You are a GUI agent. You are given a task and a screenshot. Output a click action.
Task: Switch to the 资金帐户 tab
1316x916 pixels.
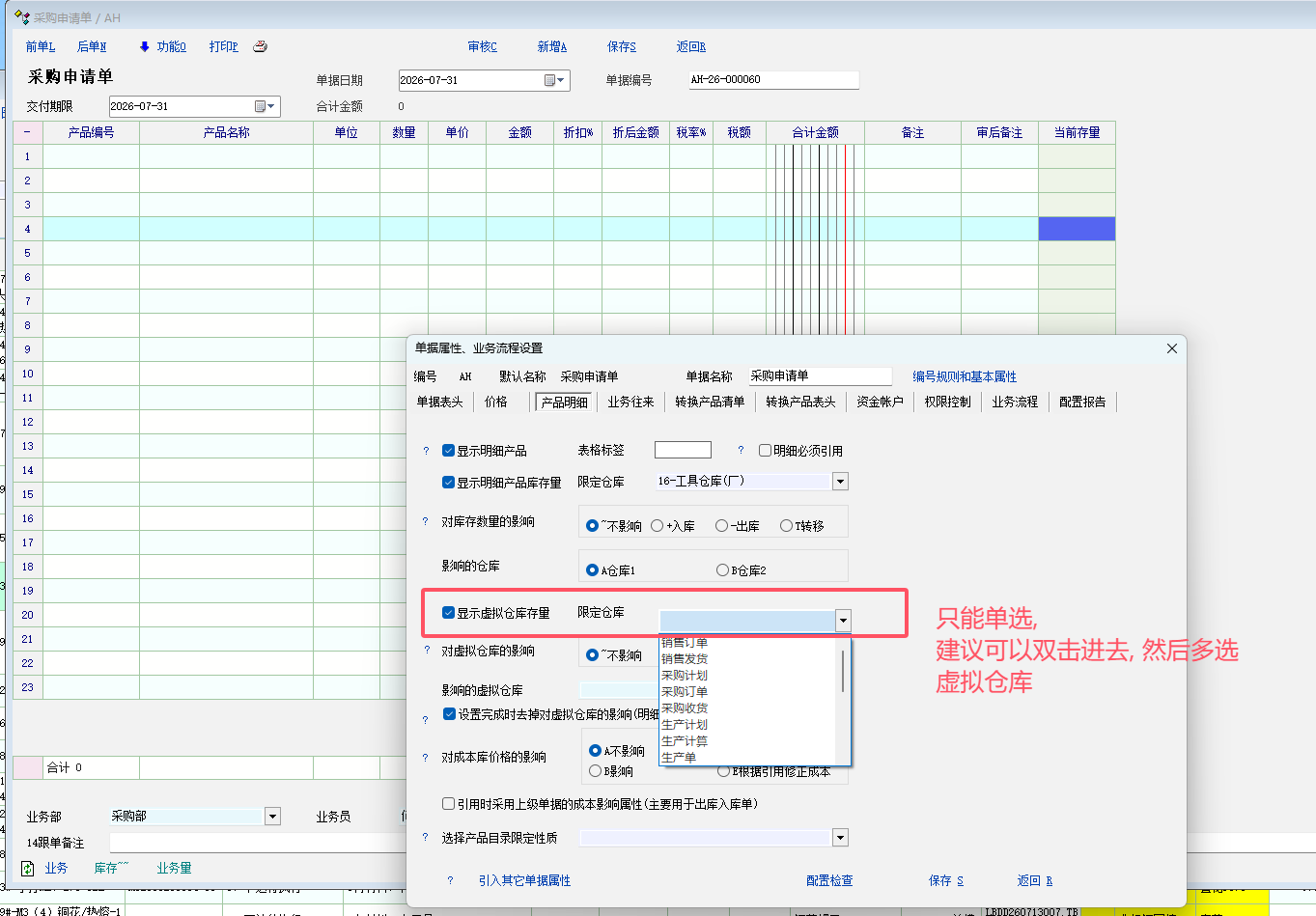click(881, 402)
